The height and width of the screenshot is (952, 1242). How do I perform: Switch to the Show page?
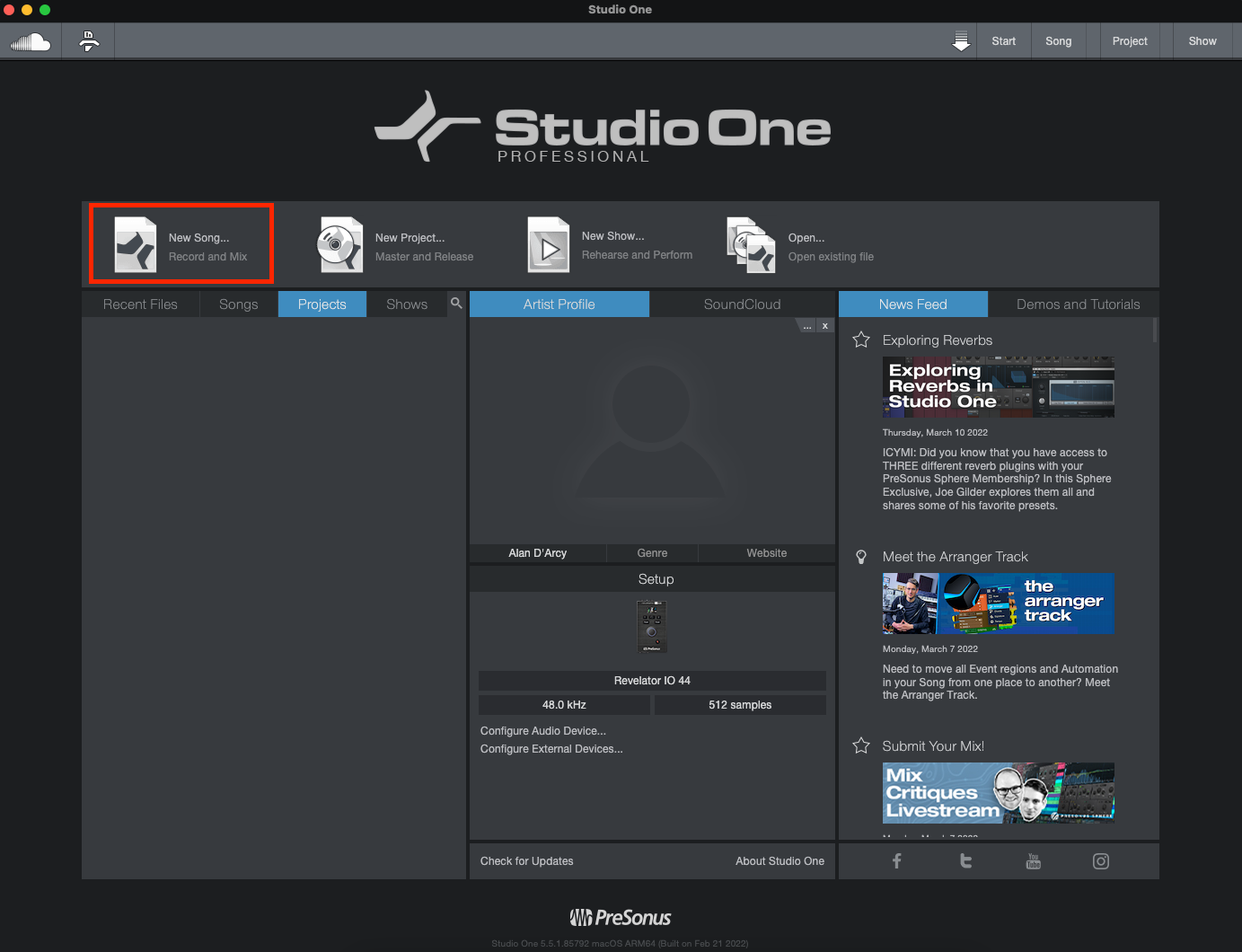click(1202, 41)
